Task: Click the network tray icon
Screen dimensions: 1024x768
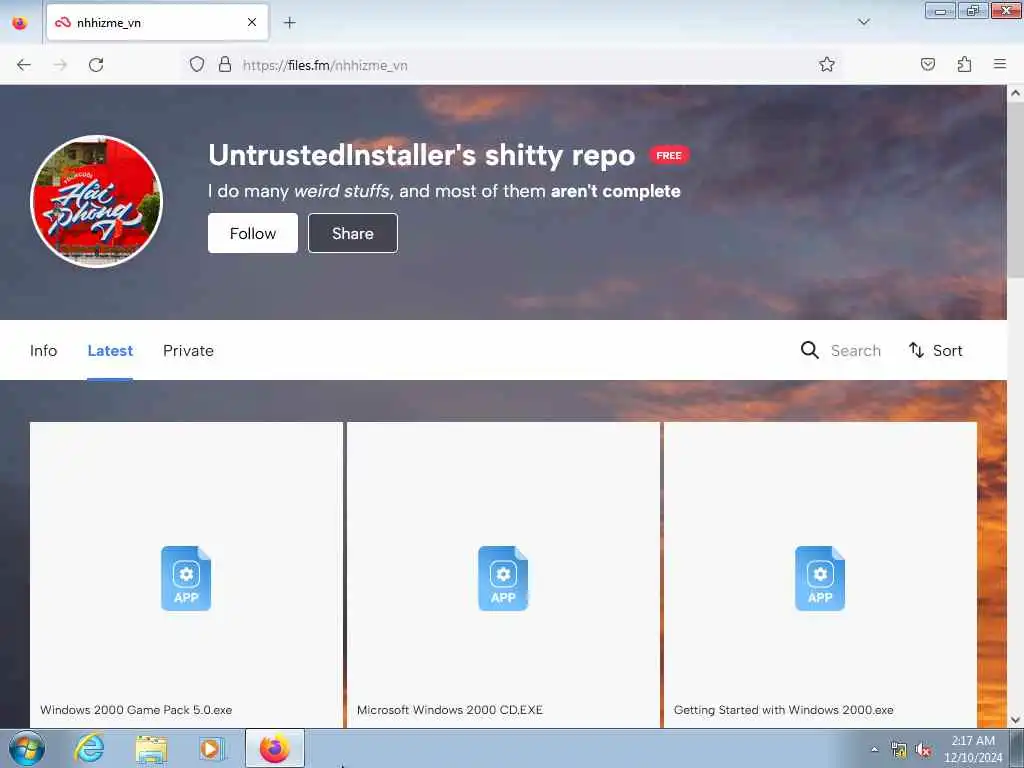Action: coord(899,750)
